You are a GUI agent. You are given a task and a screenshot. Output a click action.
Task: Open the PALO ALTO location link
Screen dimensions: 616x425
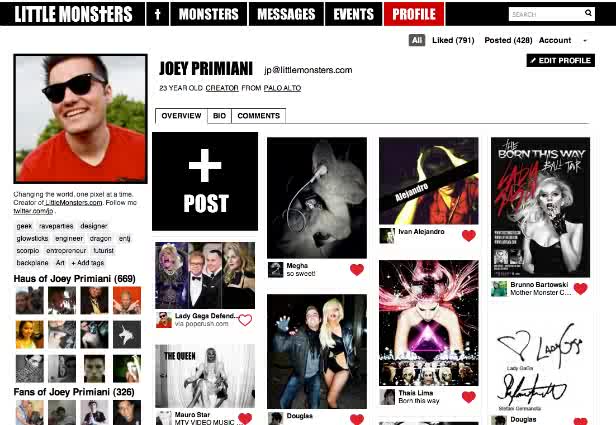[x=282, y=88]
